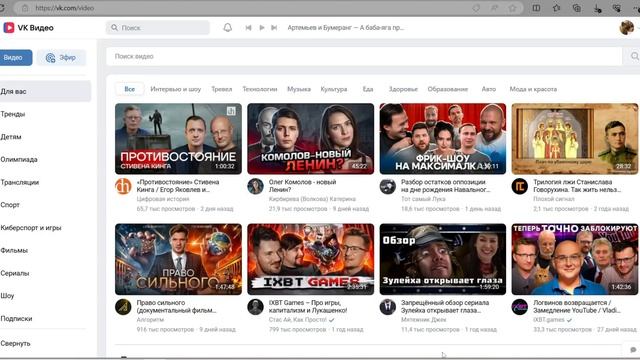Click the top Поиск search field
This screenshot has width=640, height=360.
tap(158, 28)
